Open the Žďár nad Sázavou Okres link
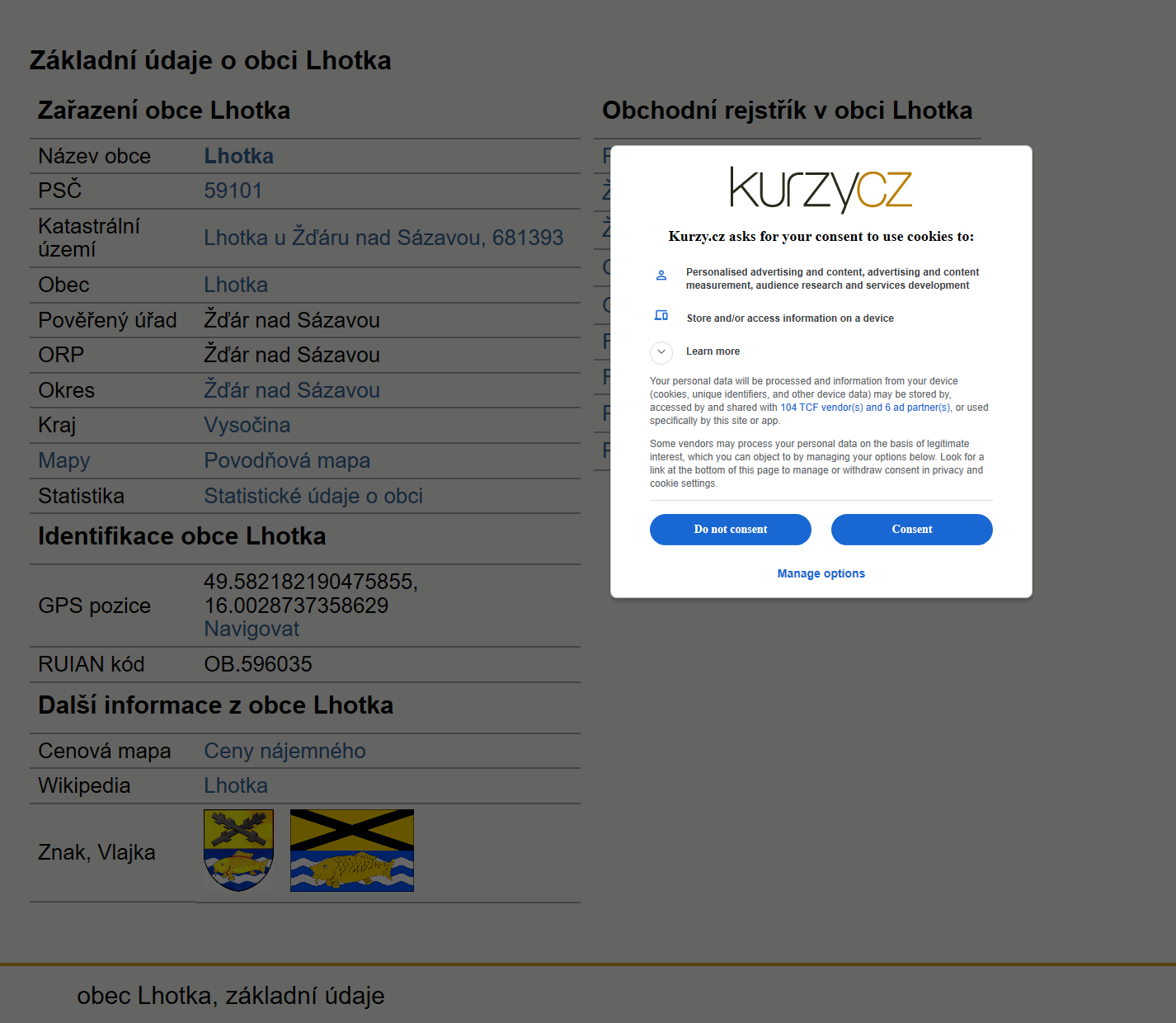 click(292, 390)
